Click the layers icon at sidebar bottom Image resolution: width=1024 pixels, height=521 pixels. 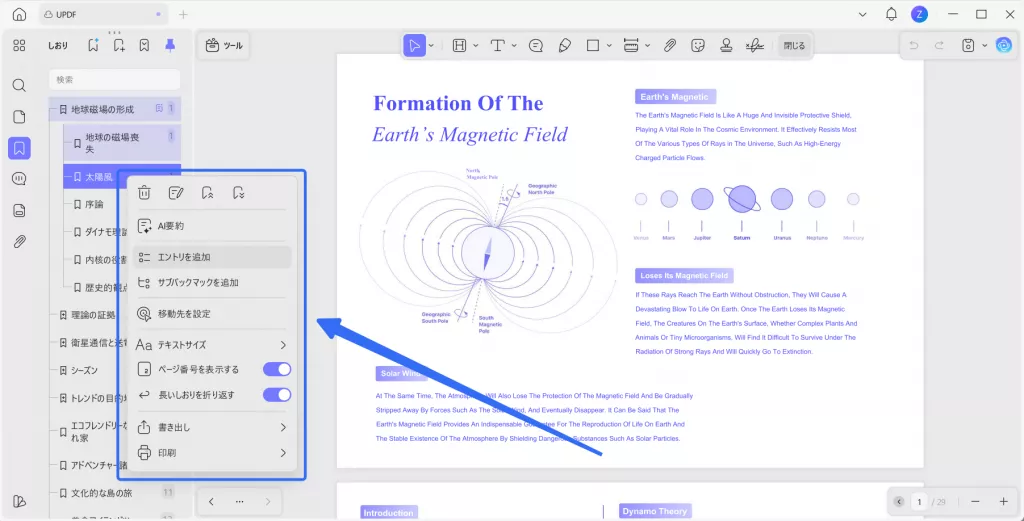pos(20,501)
